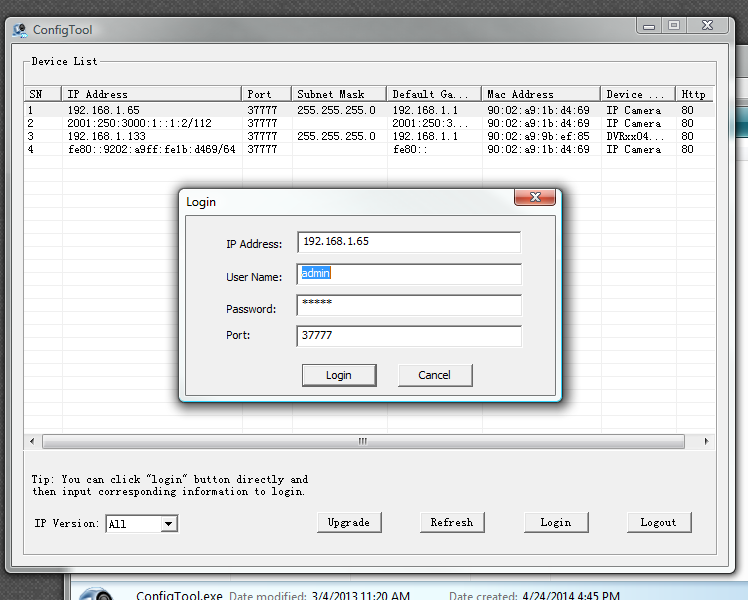748x600 pixels.
Task: Click the bottom Login button in ConfigTool
Action: tap(555, 522)
